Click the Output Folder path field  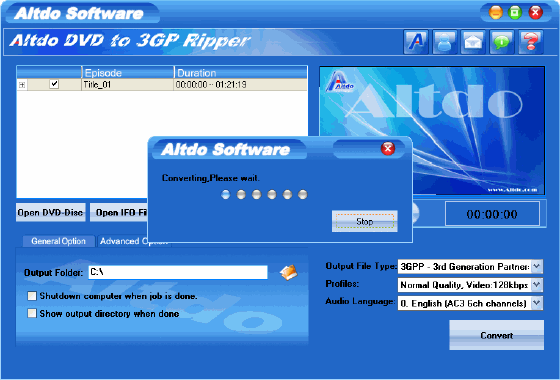178,272
